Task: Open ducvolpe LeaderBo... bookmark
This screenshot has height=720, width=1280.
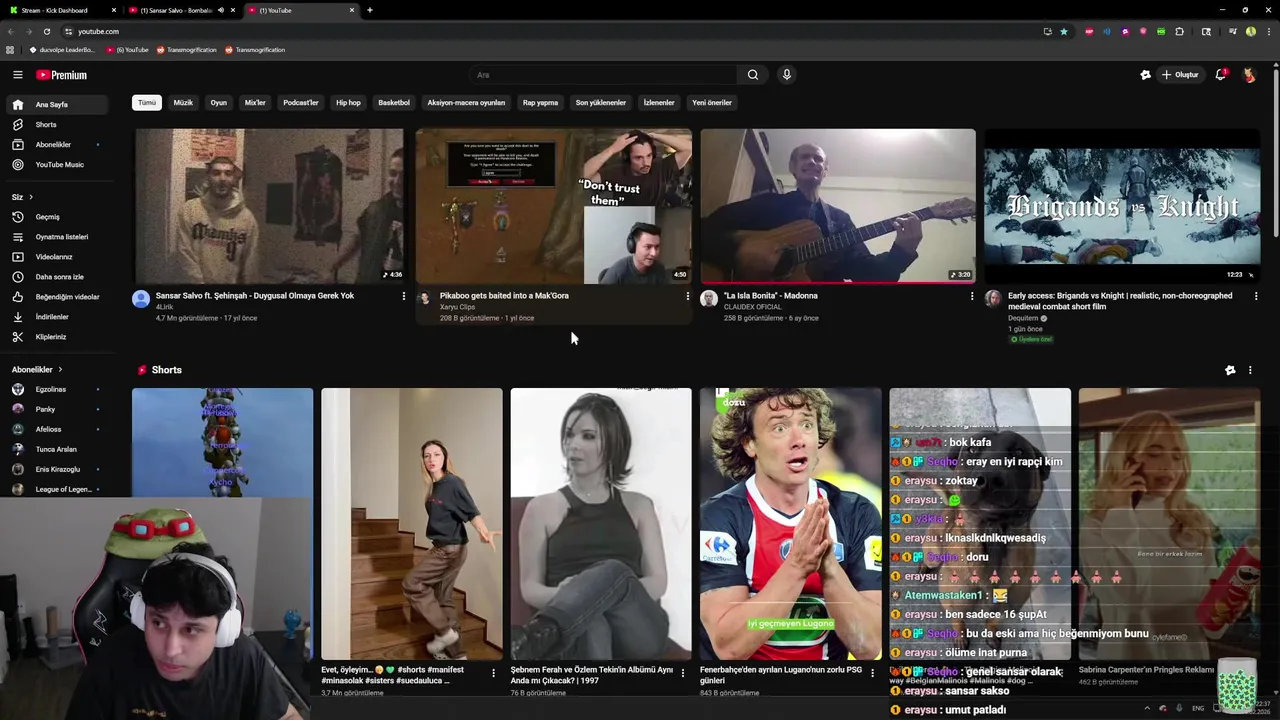Action: pos(62,50)
